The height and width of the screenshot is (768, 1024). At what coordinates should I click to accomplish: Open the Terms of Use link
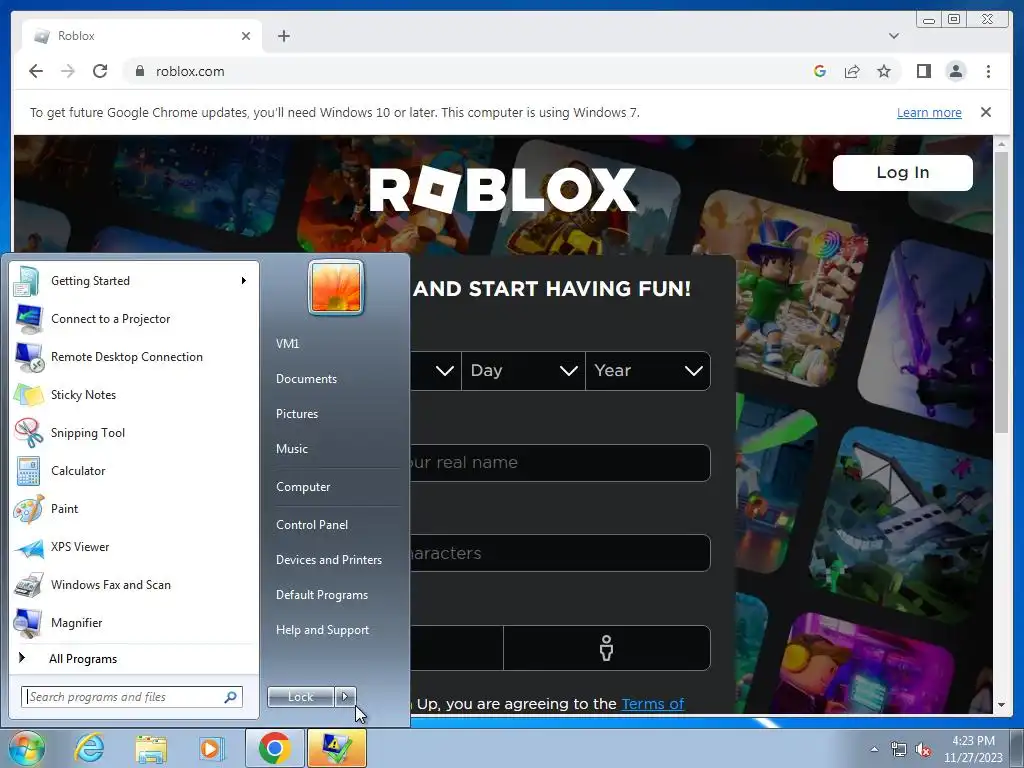652,704
